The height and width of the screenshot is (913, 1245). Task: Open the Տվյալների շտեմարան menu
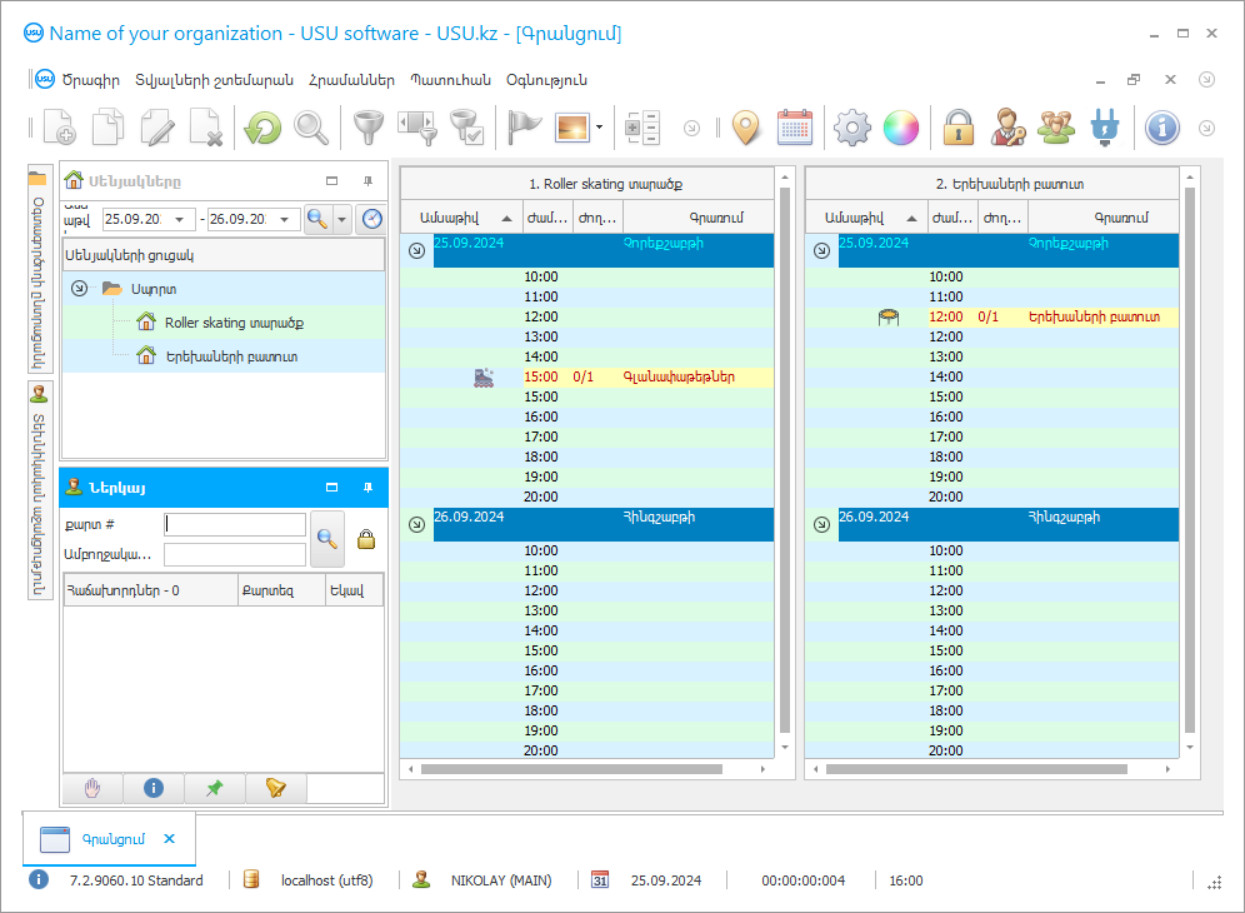[x=214, y=80]
